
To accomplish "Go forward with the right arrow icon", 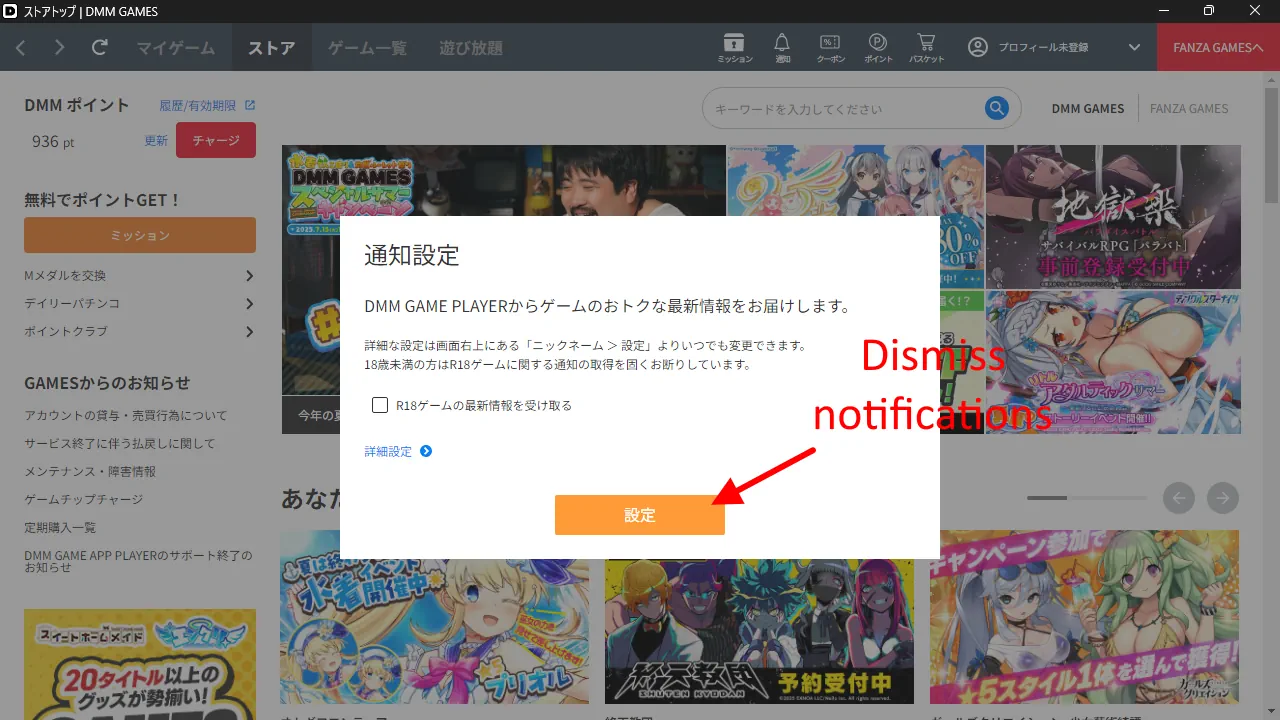I will coord(60,47).
